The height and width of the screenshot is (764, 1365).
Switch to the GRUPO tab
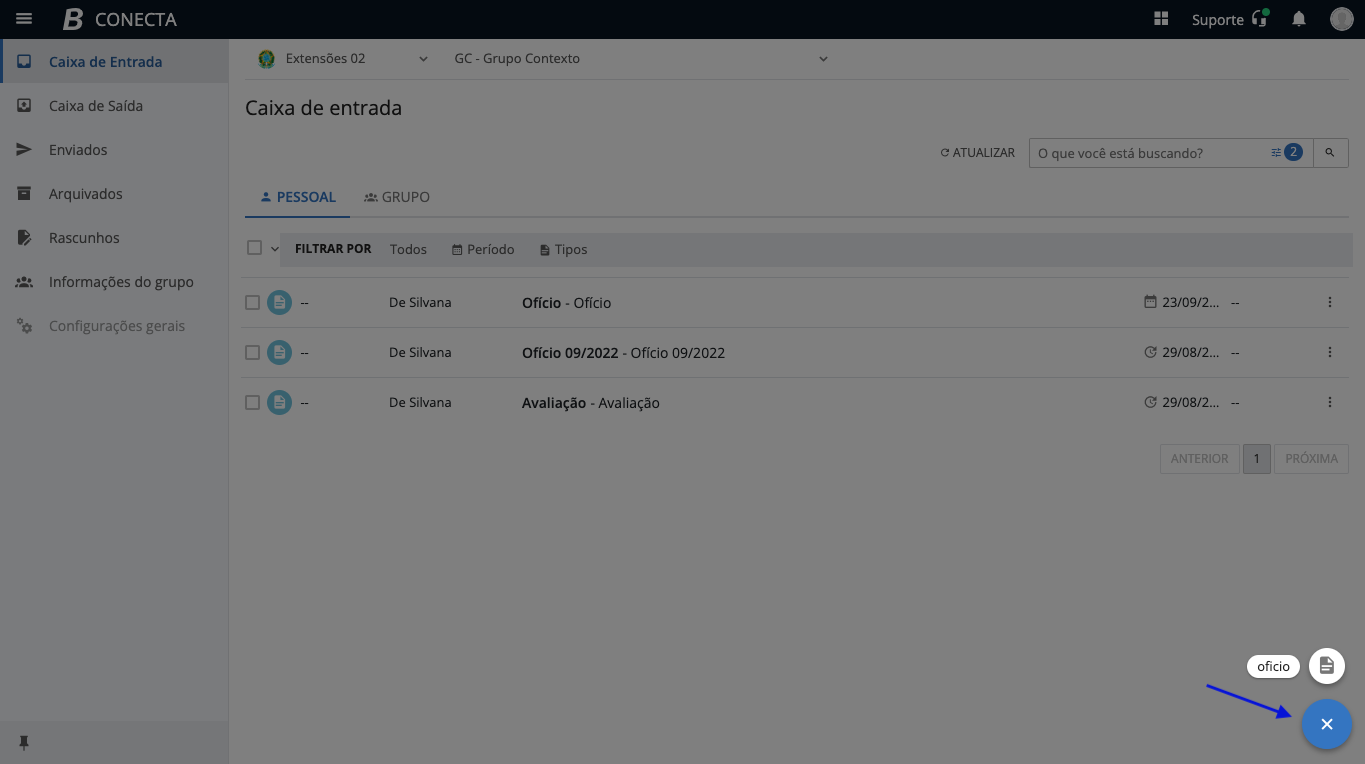point(397,197)
